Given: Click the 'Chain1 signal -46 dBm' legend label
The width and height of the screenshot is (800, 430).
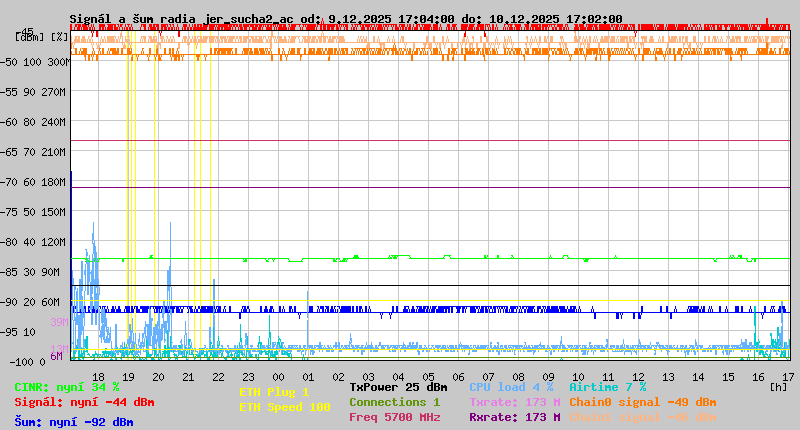Looking at the screenshot, I should tap(643, 417).
